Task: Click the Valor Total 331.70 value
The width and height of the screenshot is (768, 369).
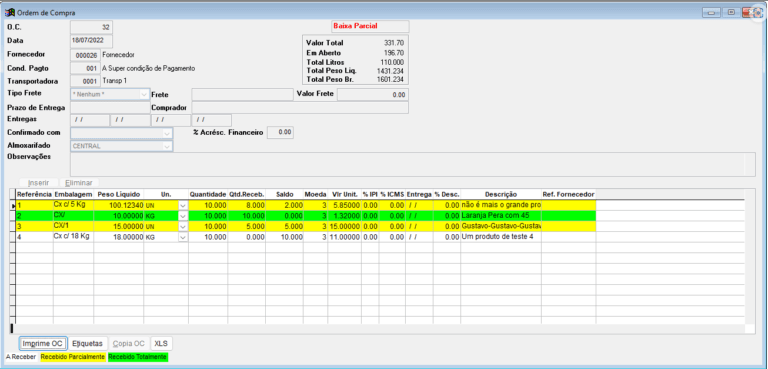Action: [x=394, y=43]
